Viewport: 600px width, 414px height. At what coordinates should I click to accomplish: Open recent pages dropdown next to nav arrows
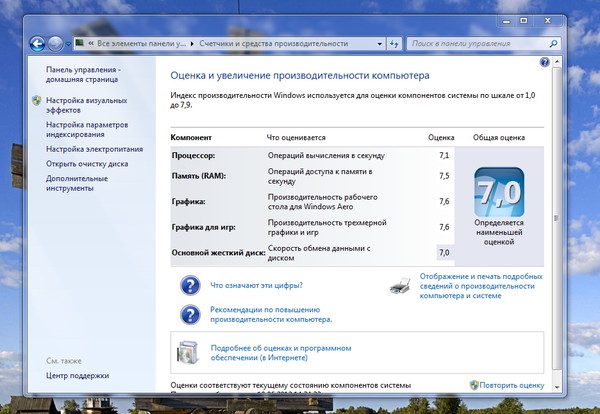(x=68, y=44)
